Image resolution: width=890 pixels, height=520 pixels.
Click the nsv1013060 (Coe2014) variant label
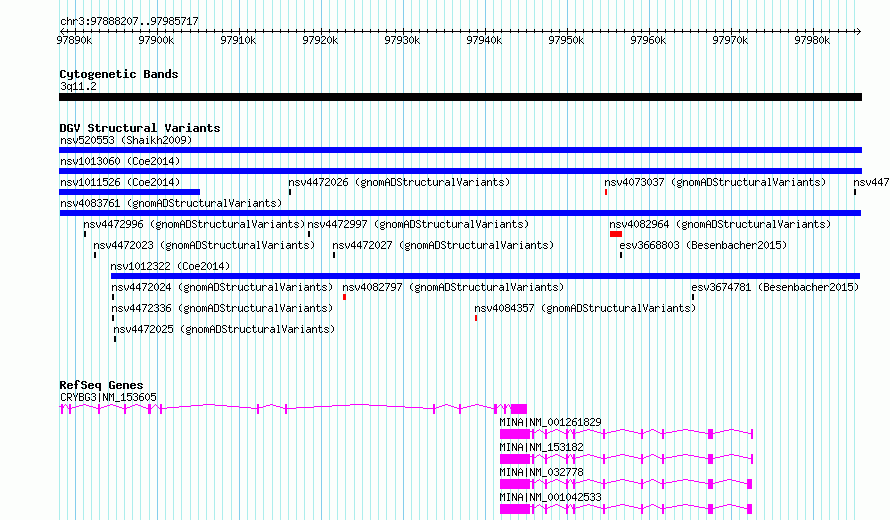[120, 161]
